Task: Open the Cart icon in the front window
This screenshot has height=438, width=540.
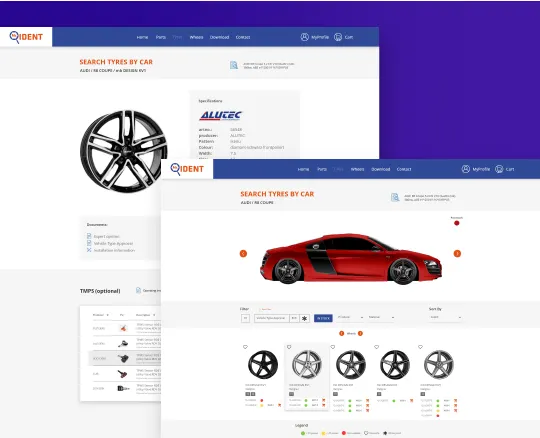Action: point(499,169)
